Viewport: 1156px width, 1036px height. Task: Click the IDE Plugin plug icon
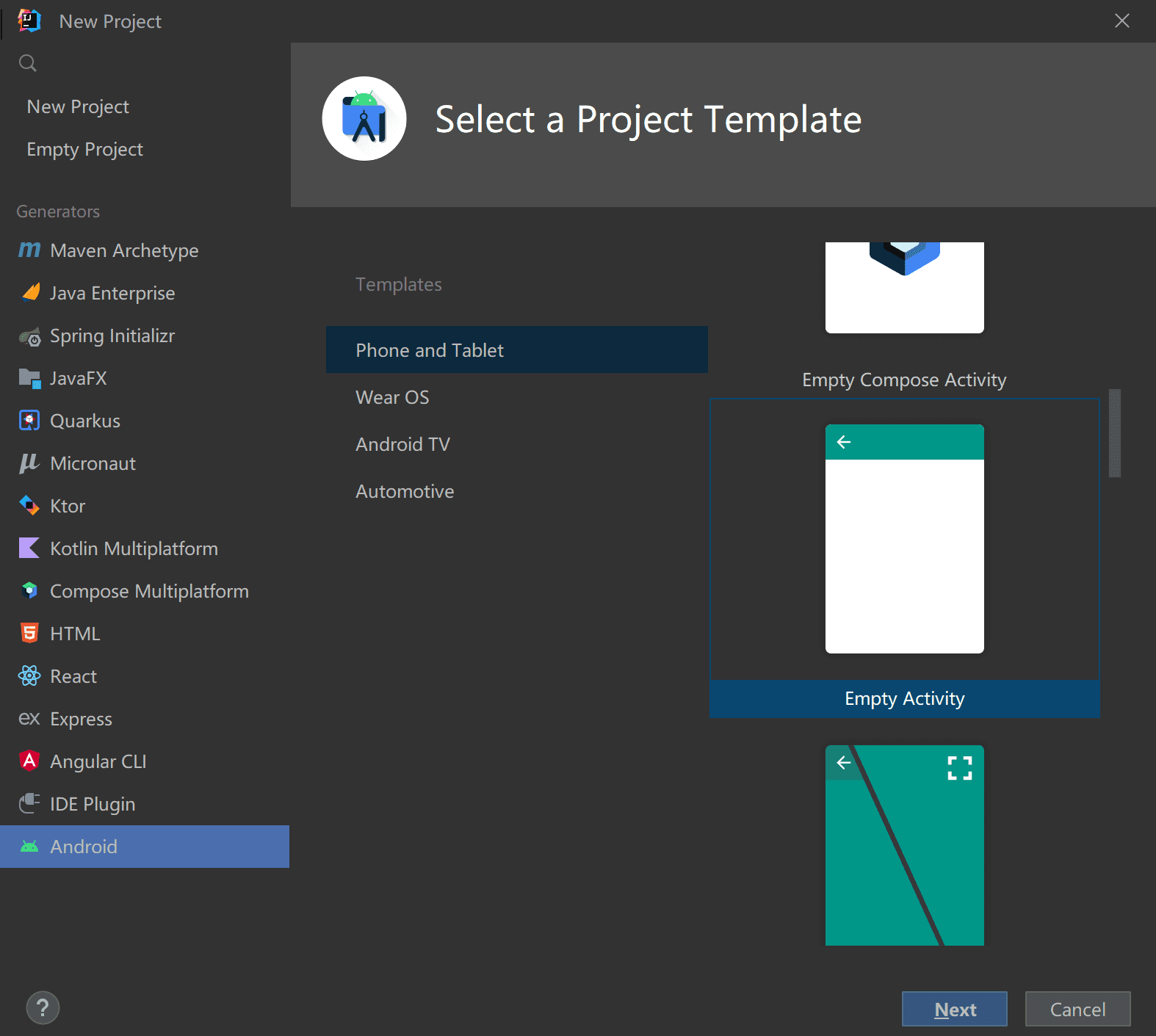(29, 803)
